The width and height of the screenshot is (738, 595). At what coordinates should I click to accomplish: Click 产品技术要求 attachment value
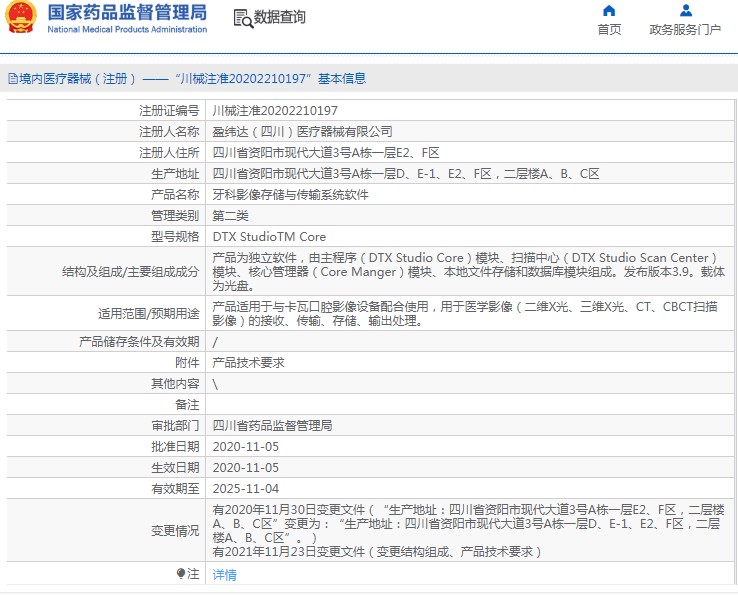point(249,362)
